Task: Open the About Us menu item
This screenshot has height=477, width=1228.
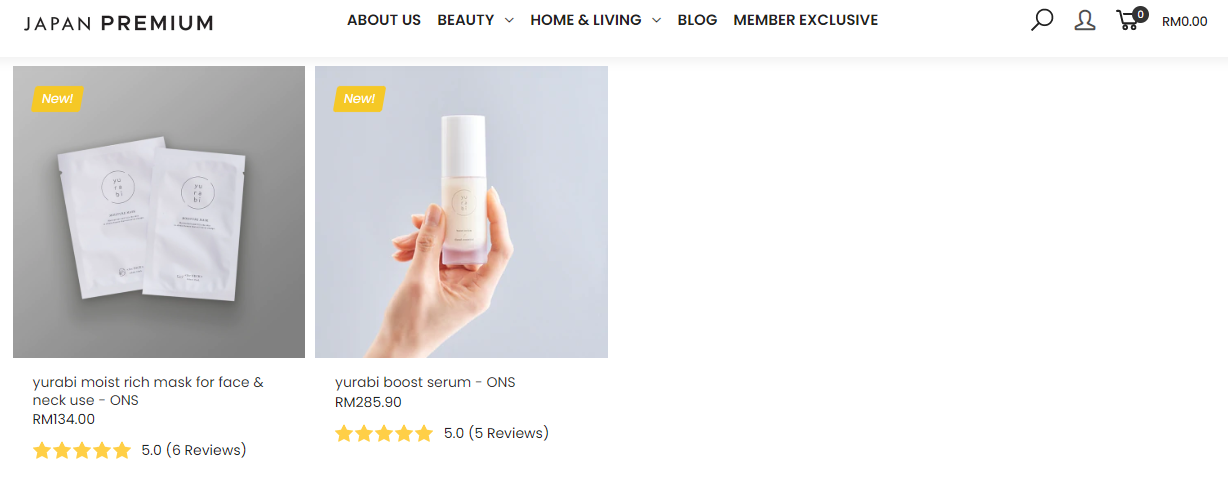Action: 384,20
